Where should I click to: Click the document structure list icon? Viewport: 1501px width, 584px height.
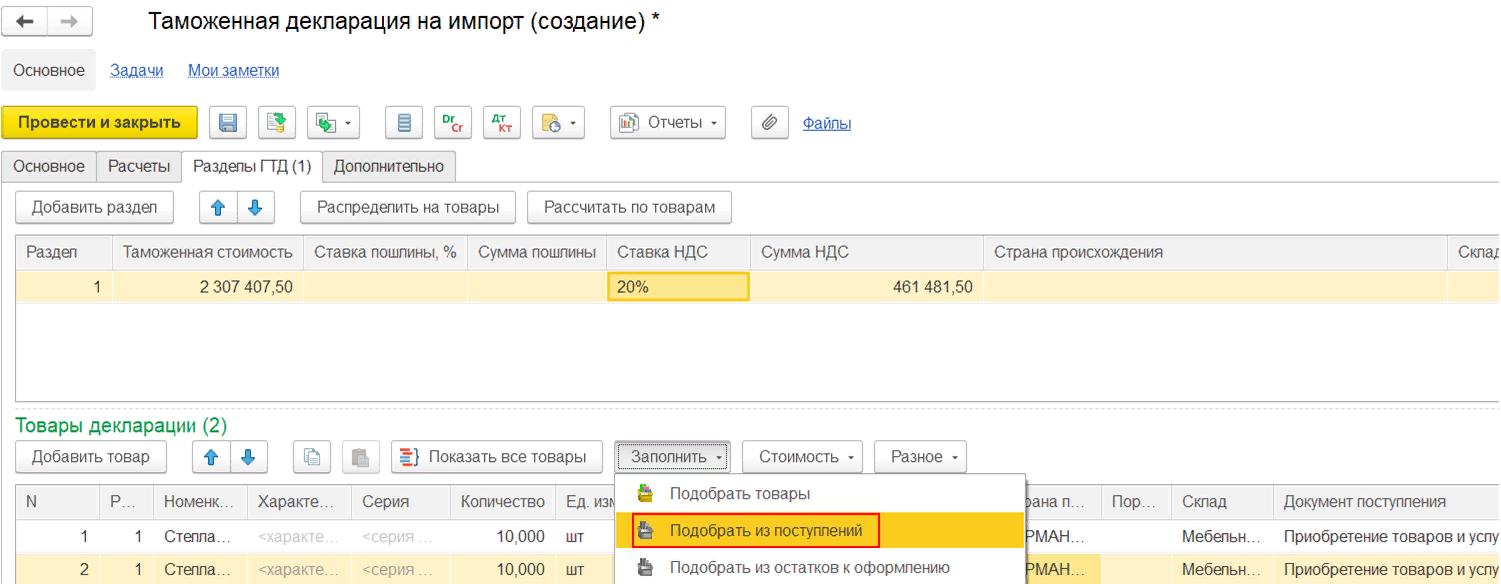pyautogui.click(x=404, y=123)
